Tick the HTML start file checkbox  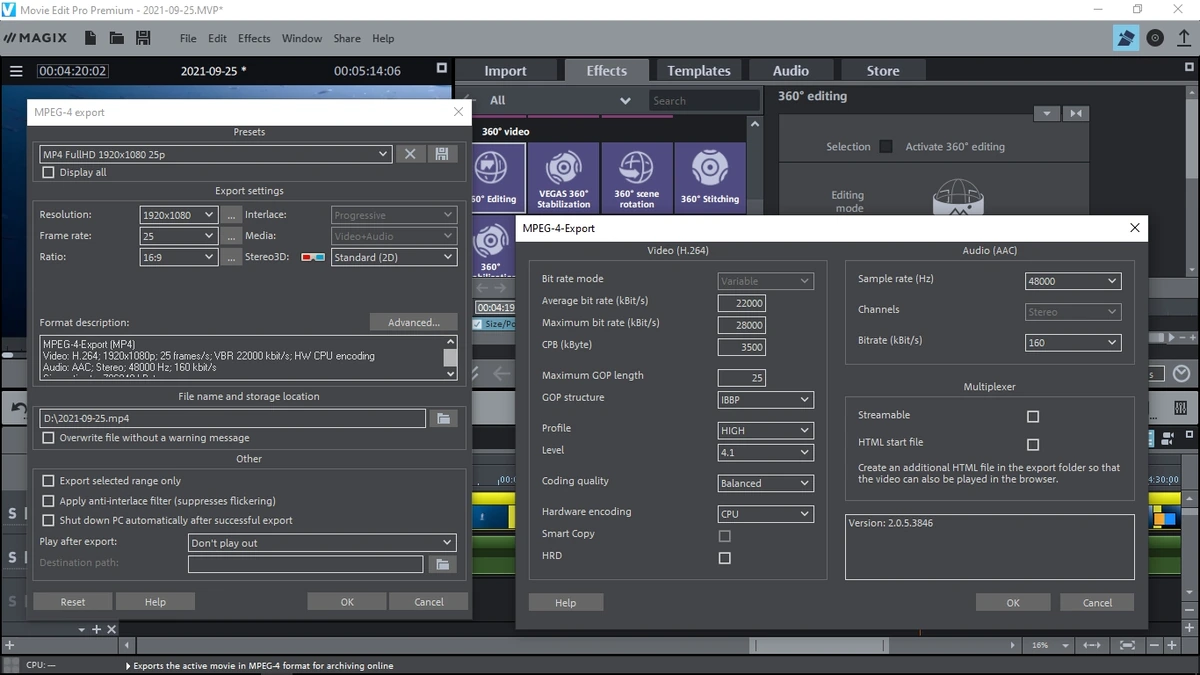[x=1033, y=444]
